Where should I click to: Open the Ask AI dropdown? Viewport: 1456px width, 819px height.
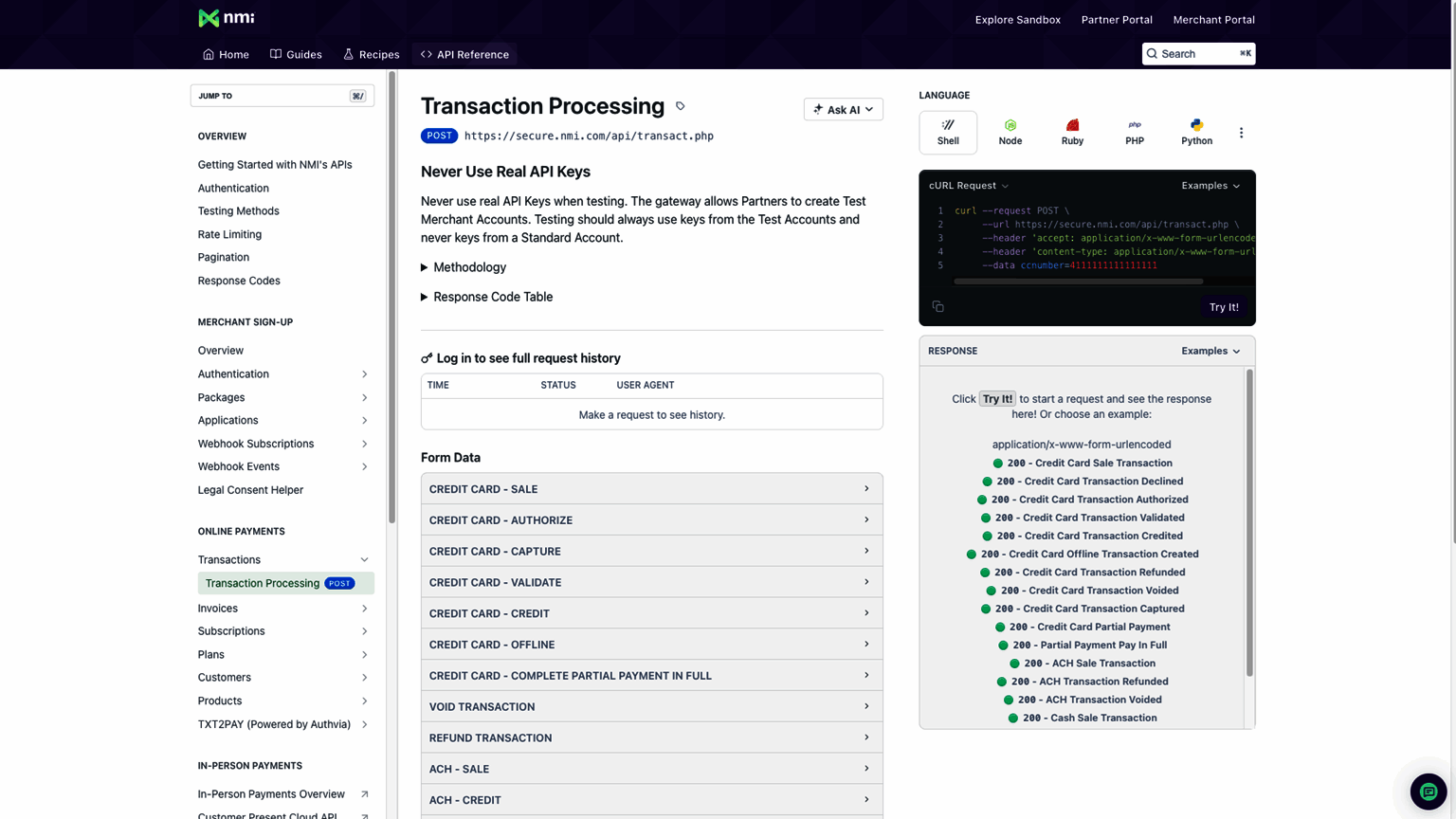[843, 110]
